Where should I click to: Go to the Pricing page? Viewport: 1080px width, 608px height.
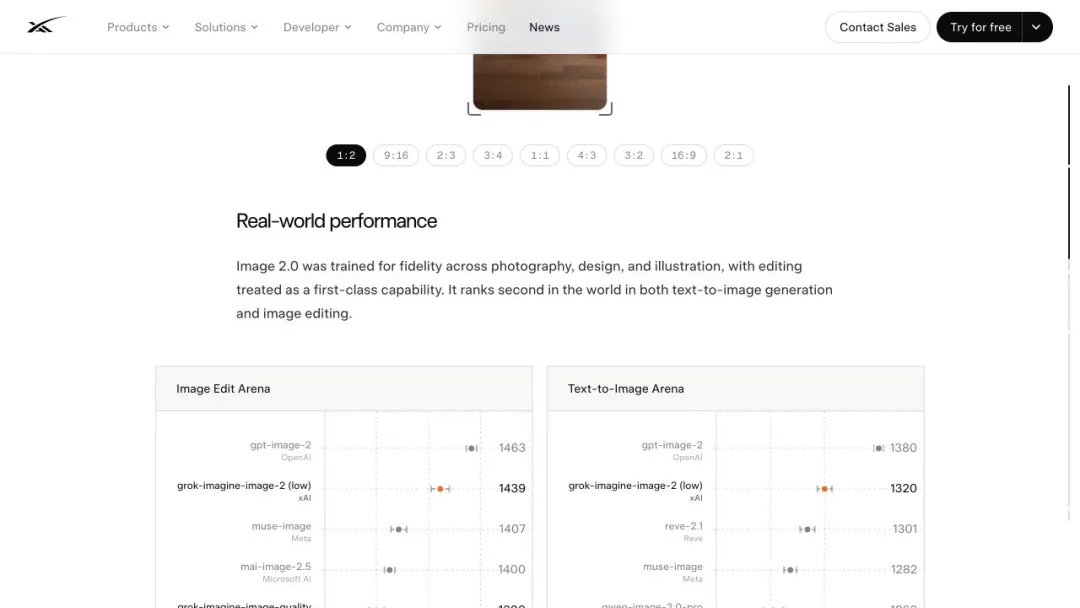coord(486,27)
